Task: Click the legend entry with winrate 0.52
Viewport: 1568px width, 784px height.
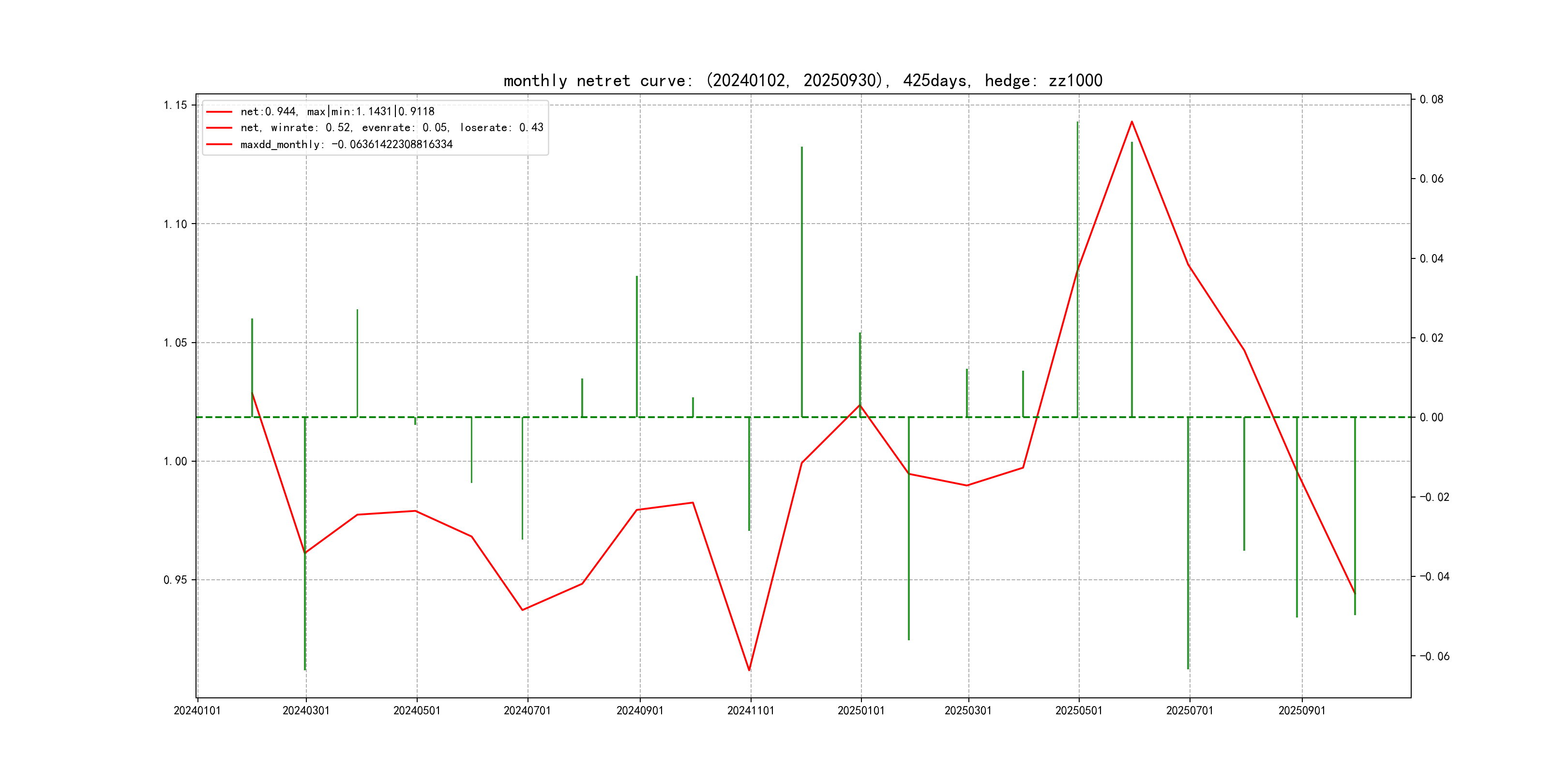Action: pyautogui.click(x=392, y=128)
